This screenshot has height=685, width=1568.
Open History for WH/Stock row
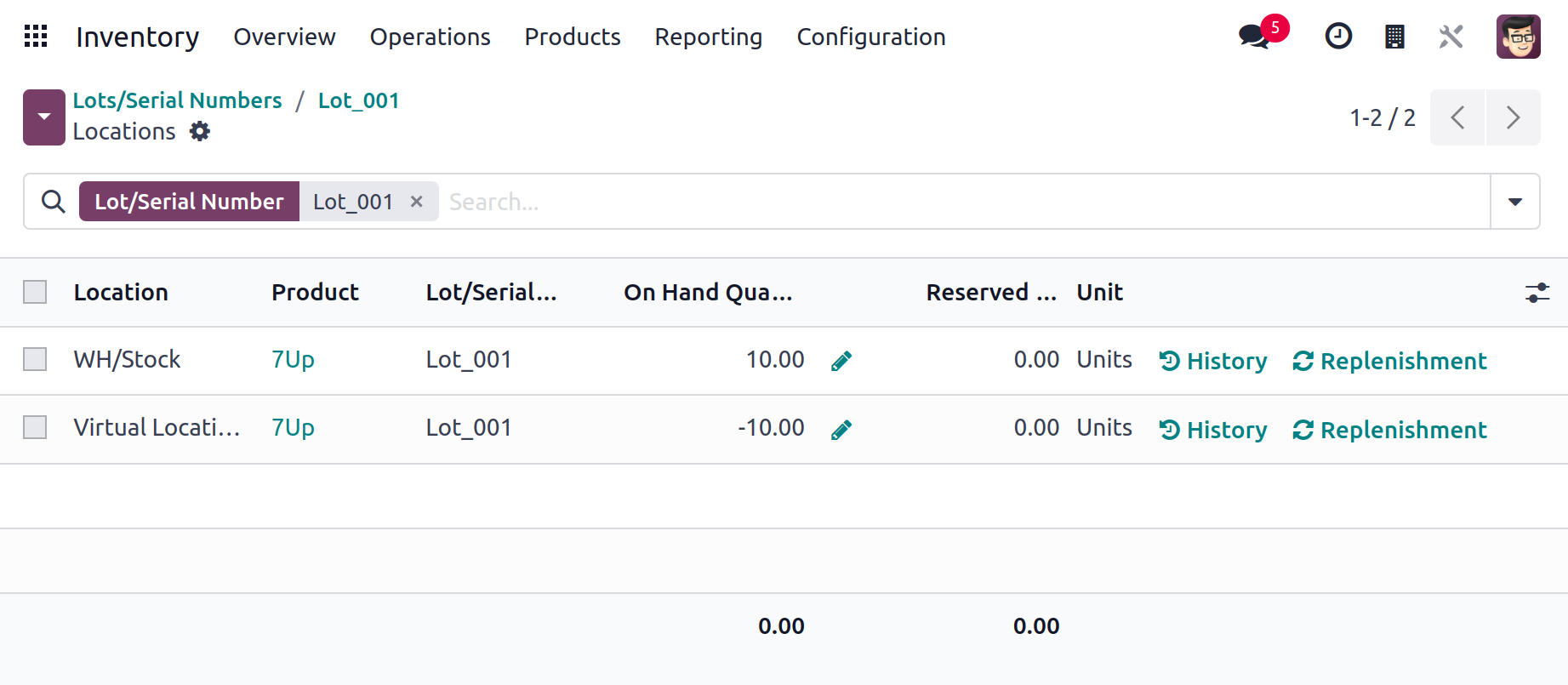(1213, 361)
